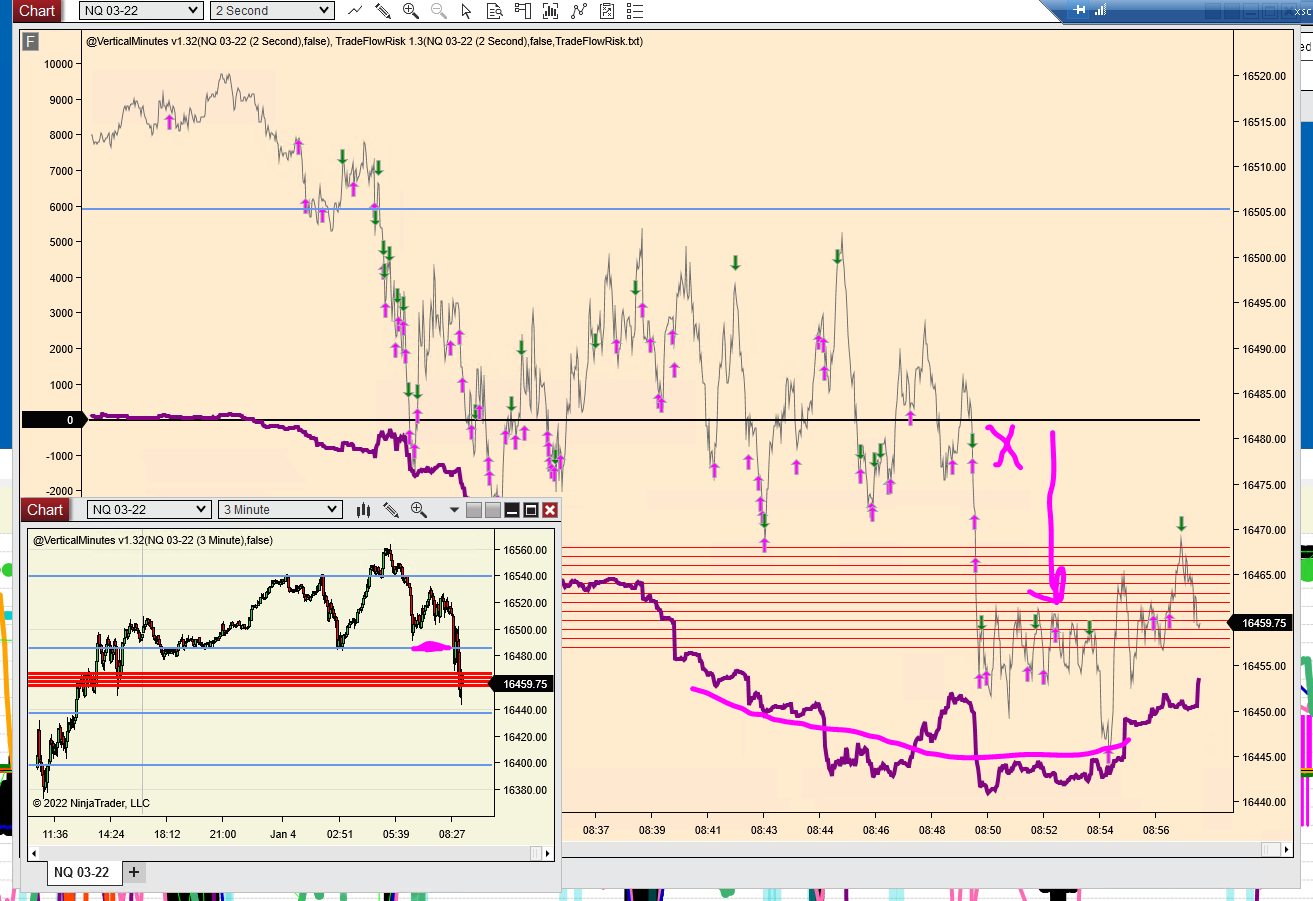Open the 3 Minute interval dropdown
This screenshot has height=901, width=1313.
280,510
